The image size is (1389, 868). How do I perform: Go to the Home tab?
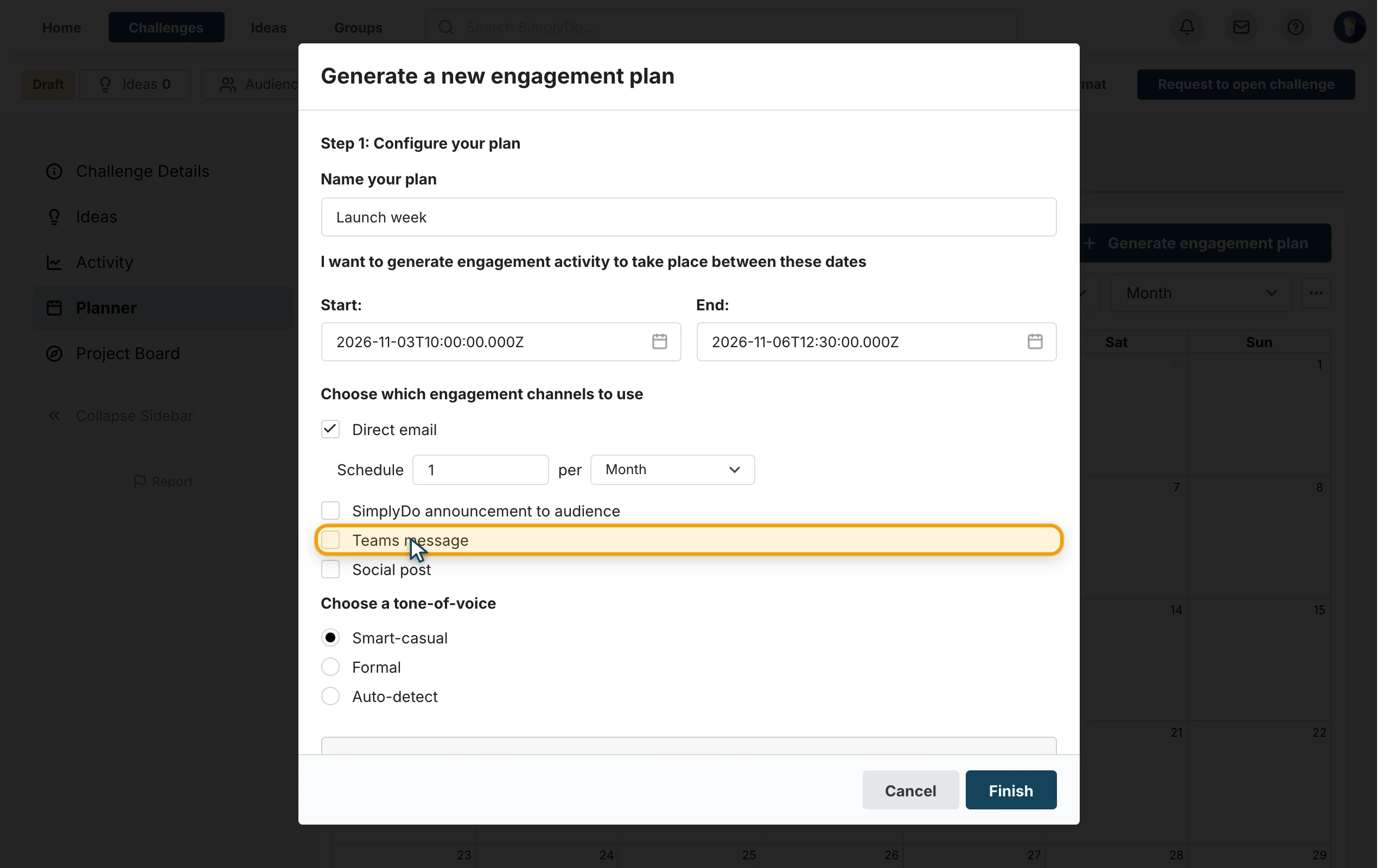61,27
